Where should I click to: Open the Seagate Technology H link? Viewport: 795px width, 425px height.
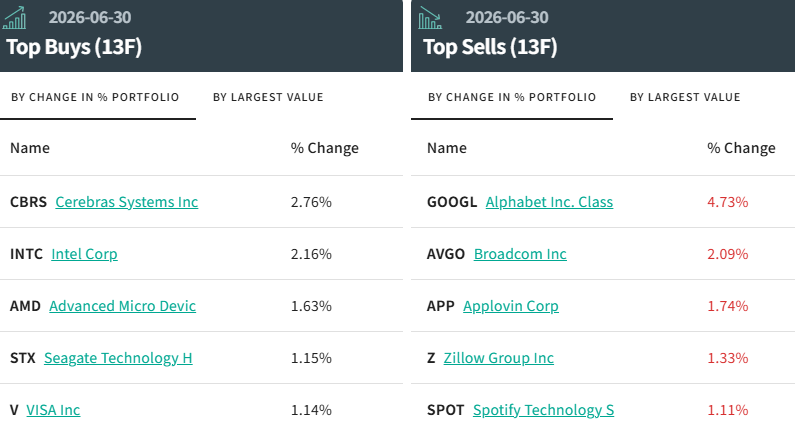pos(118,358)
